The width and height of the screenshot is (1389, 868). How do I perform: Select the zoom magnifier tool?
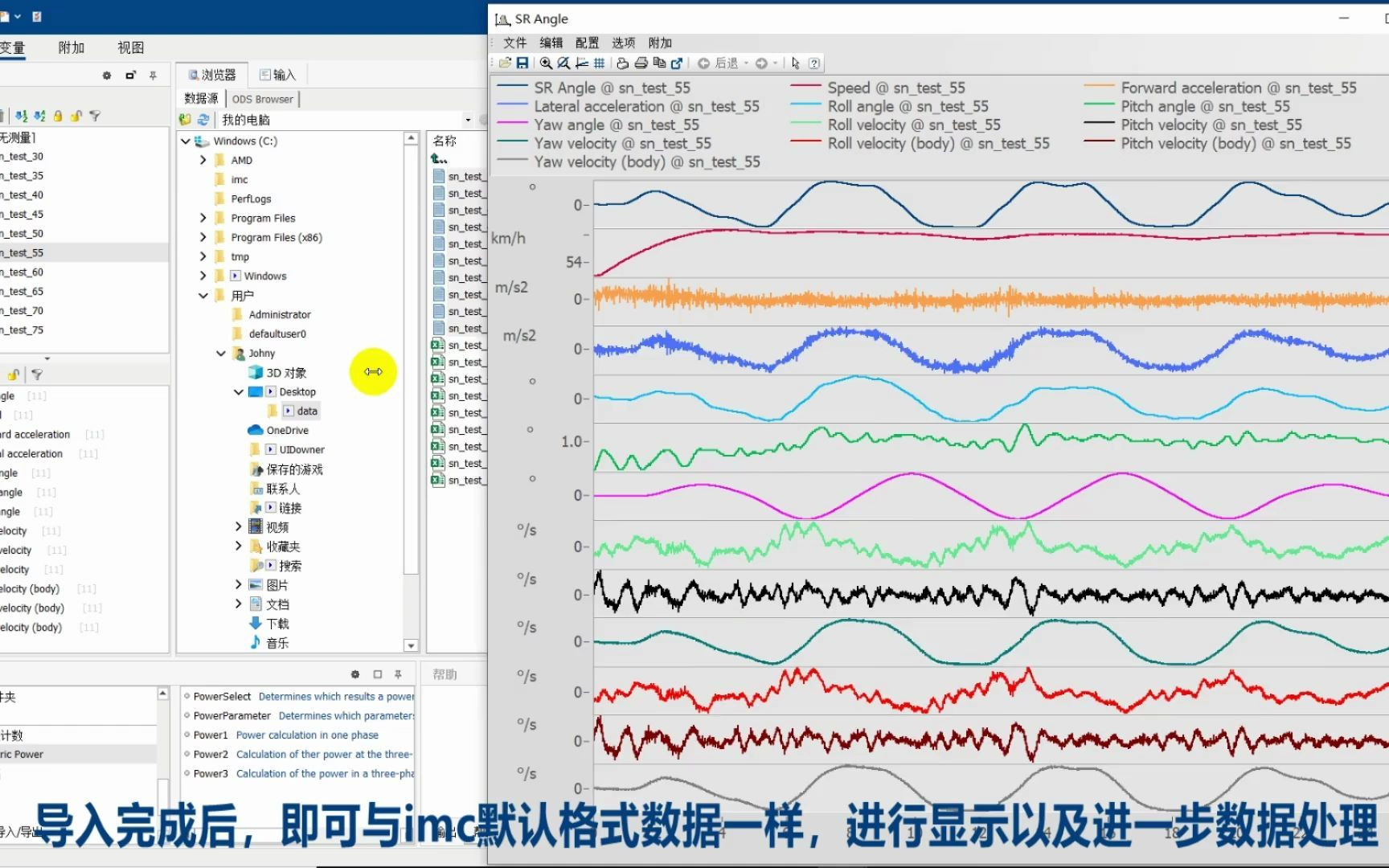(547, 63)
